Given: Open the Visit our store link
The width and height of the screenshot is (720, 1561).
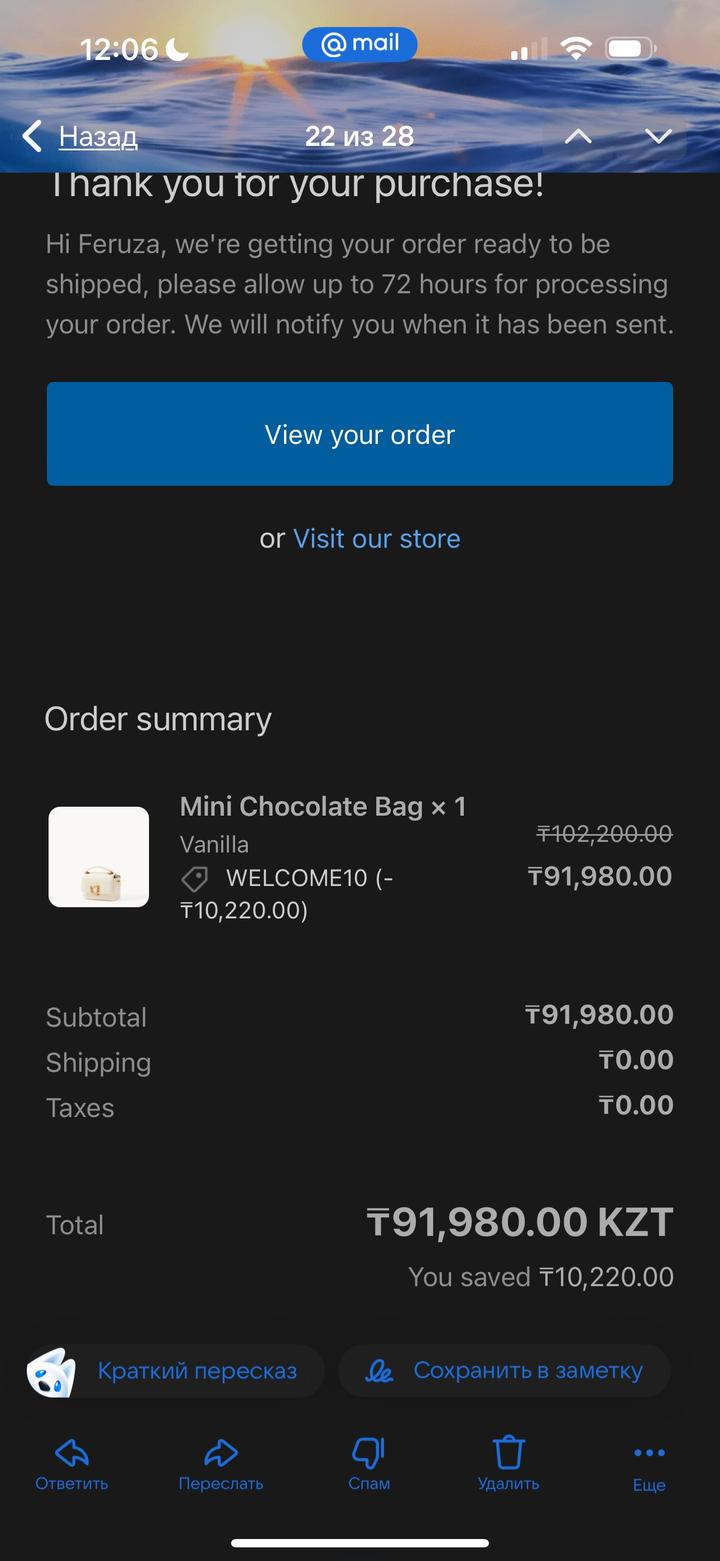Looking at the screenshot, I should click(376, 539).
